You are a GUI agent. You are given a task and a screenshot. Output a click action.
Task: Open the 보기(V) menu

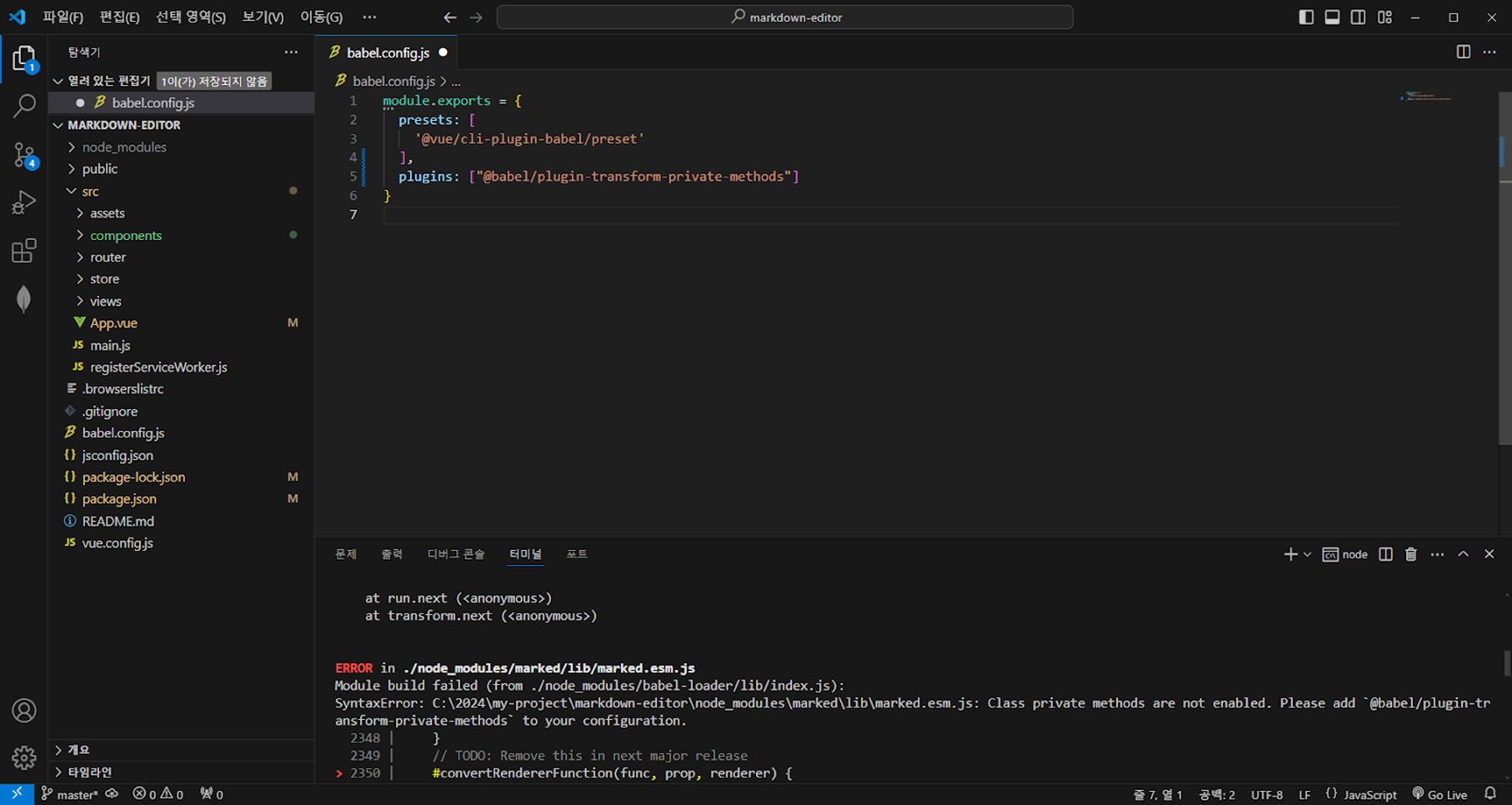click(x=262, y=17)
